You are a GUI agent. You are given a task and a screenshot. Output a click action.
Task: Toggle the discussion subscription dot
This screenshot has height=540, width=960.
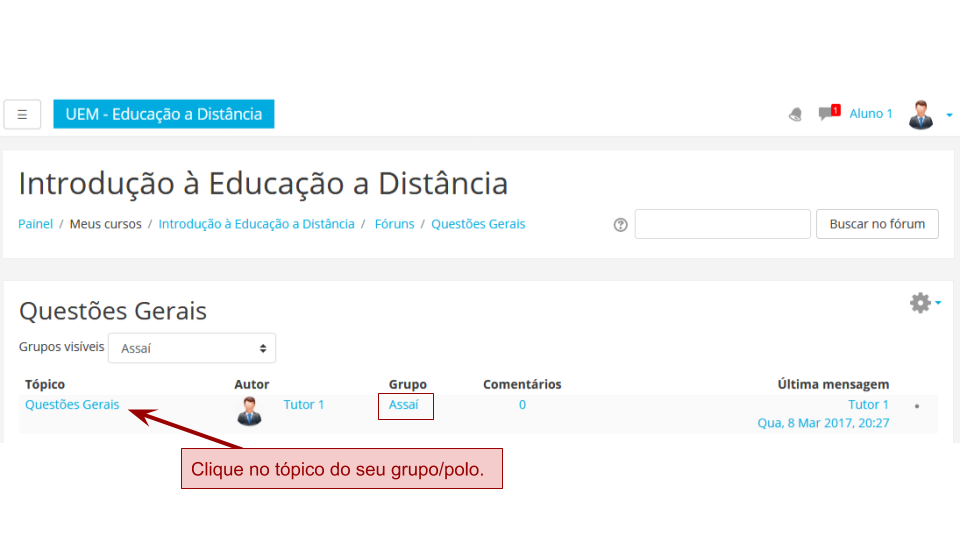[x=916, y=406]
